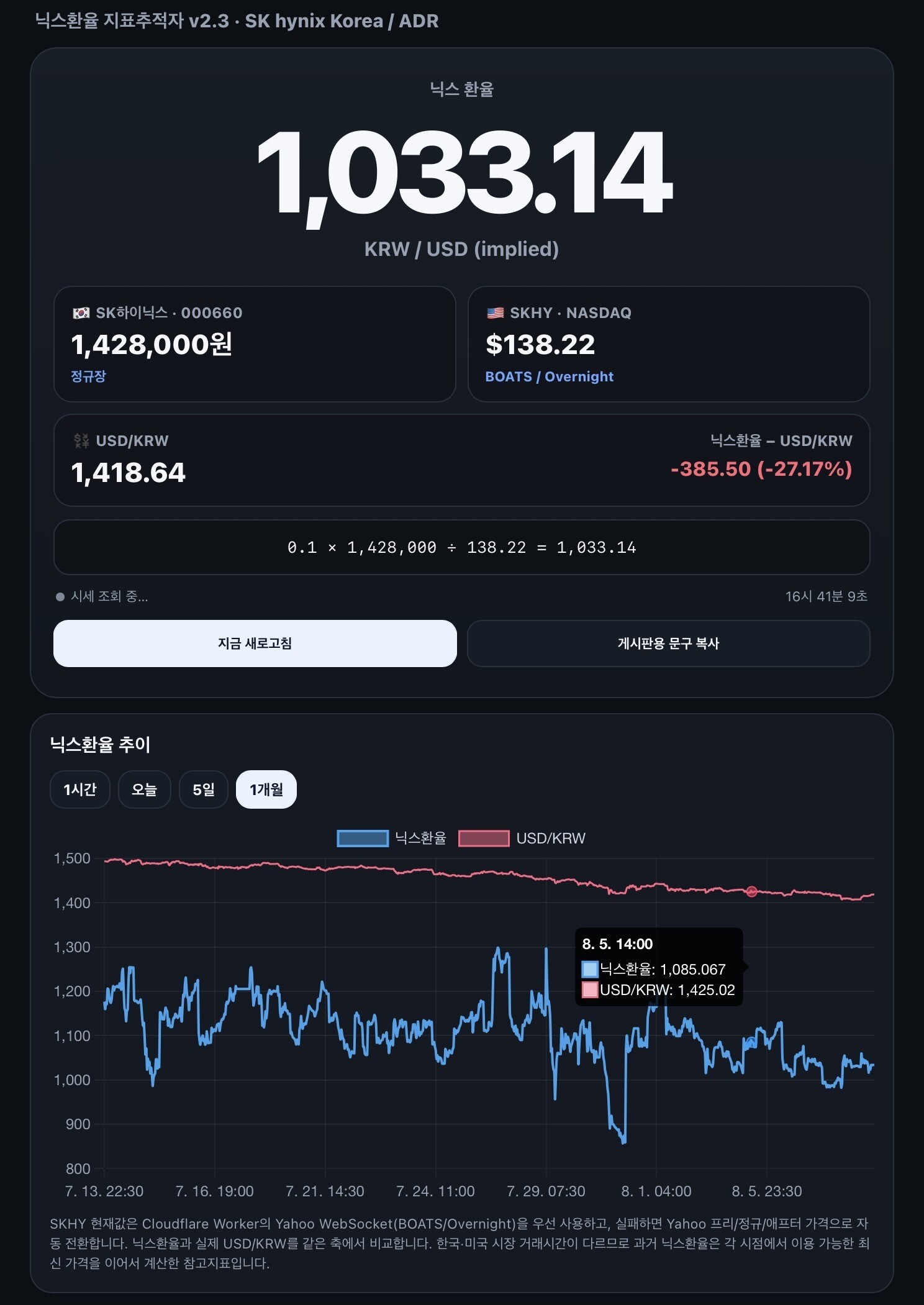This screenshot has width=924, height=1305.
Task: Click the -385.50 (-27.17%) difference value
Action: point(761,469)
